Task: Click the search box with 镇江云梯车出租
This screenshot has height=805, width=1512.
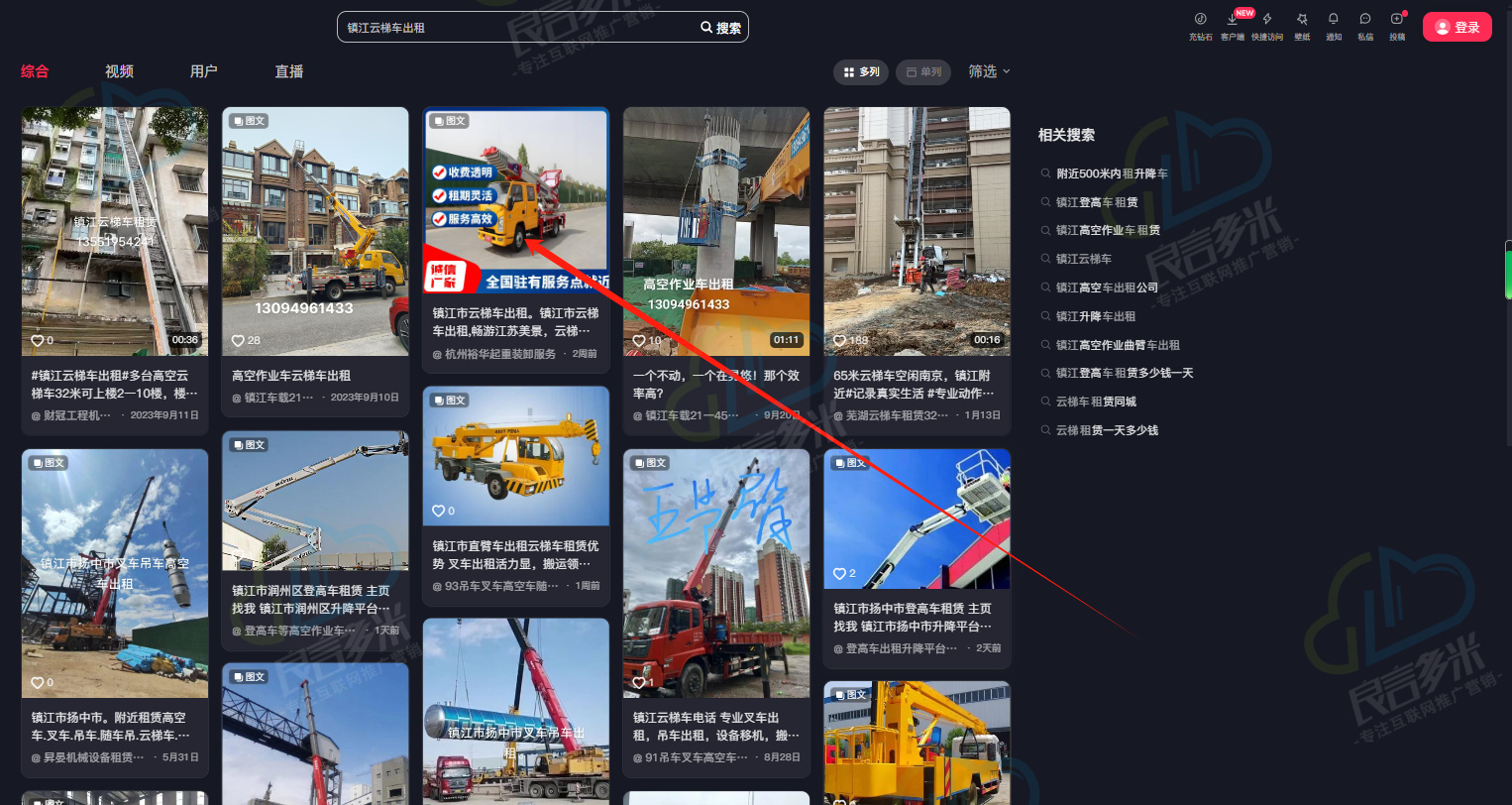Action: pyautogui.click(x=515, y=28)
